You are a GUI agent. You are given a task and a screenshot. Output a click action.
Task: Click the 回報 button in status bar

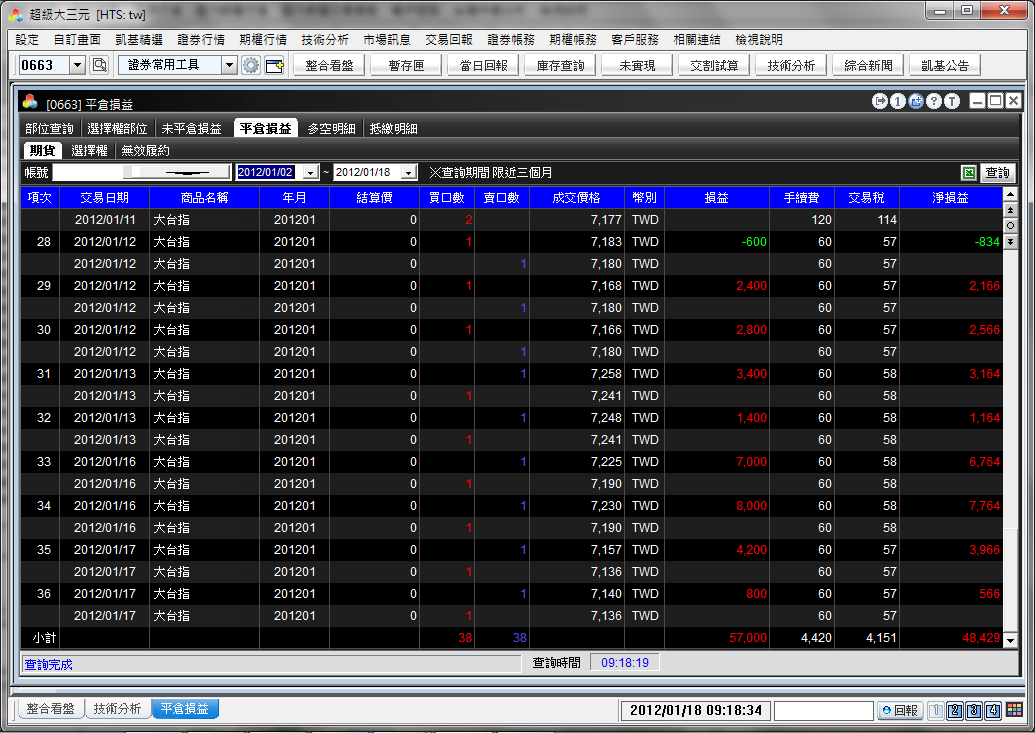(900, 711)
